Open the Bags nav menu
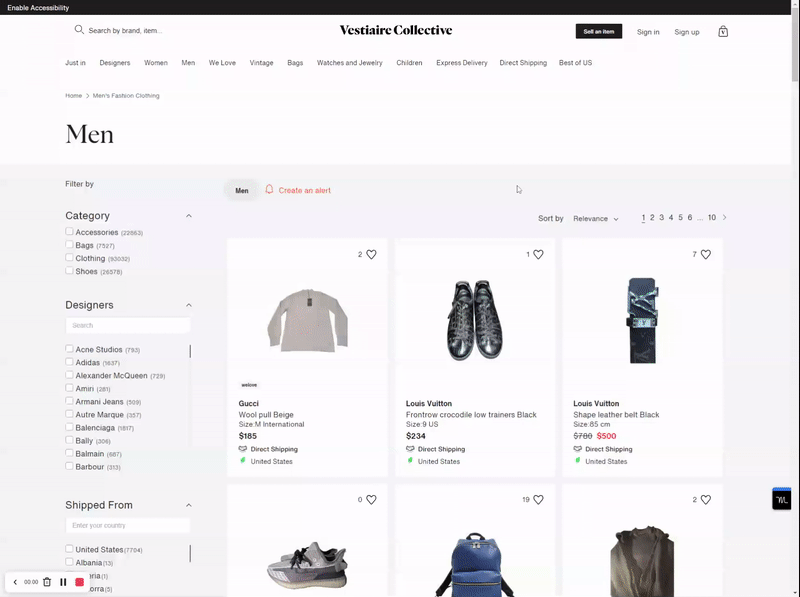 click(295, 63)
